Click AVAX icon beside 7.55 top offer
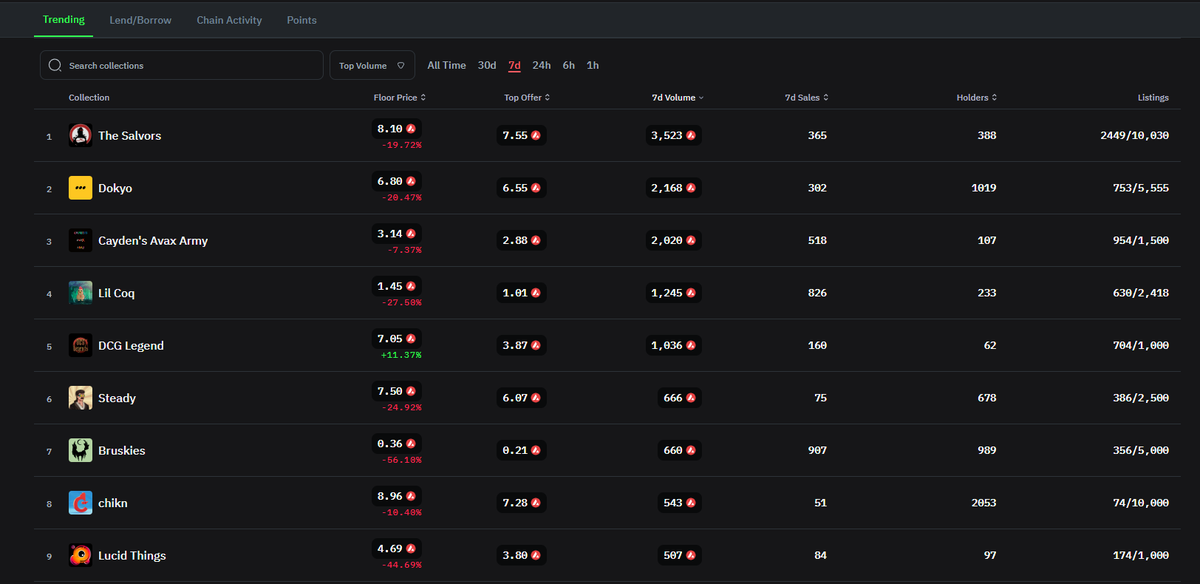1200x584 pixels. 536,135
